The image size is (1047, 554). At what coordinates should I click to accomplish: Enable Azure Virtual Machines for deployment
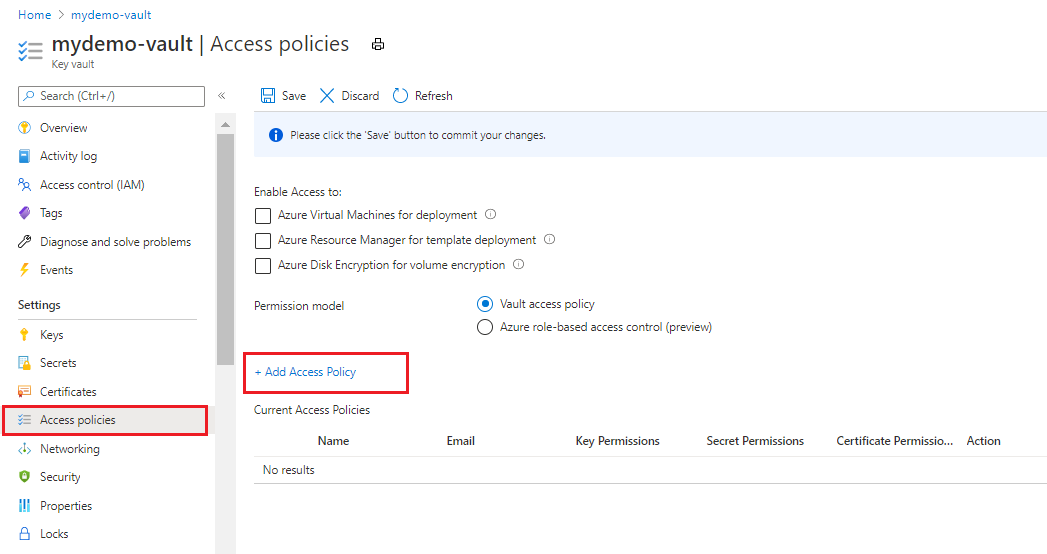click(x=263, y=215)
